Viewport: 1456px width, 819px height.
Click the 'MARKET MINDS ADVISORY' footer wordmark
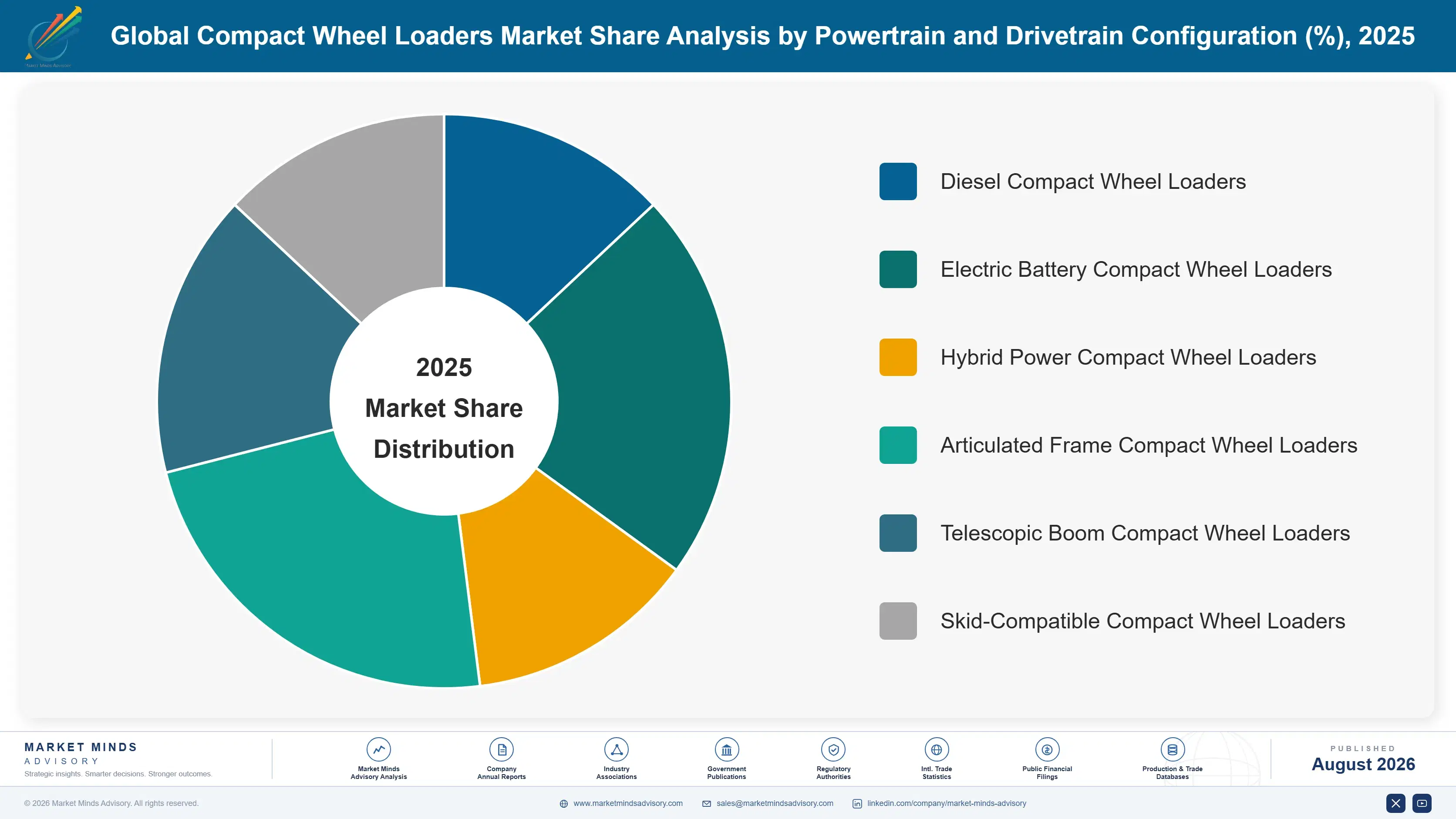(81, 753)
